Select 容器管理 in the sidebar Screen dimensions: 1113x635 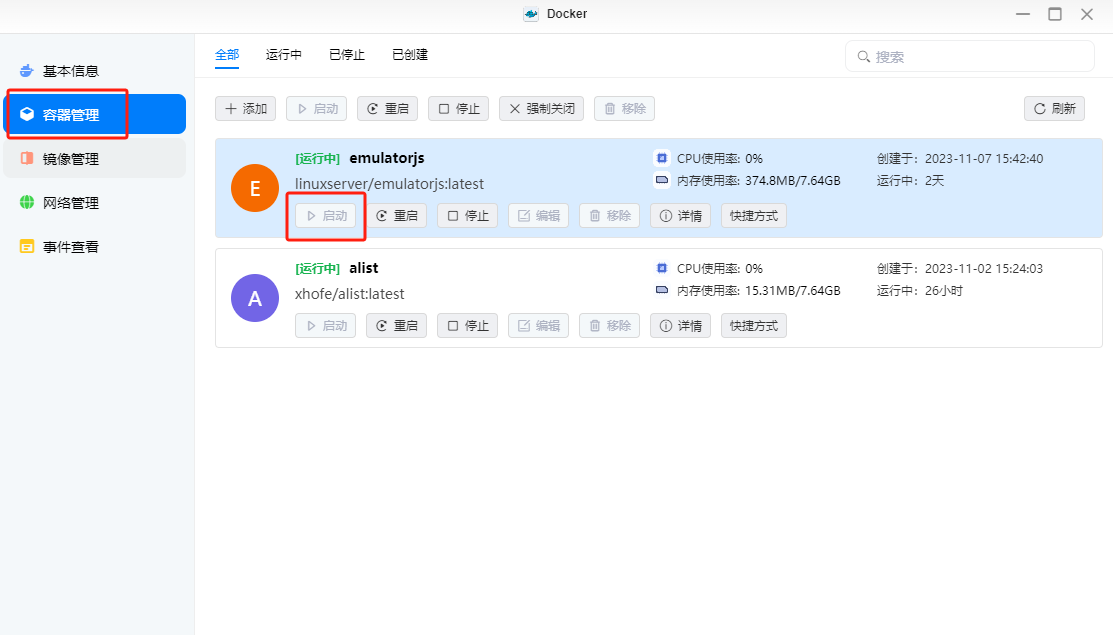[95, 114]
